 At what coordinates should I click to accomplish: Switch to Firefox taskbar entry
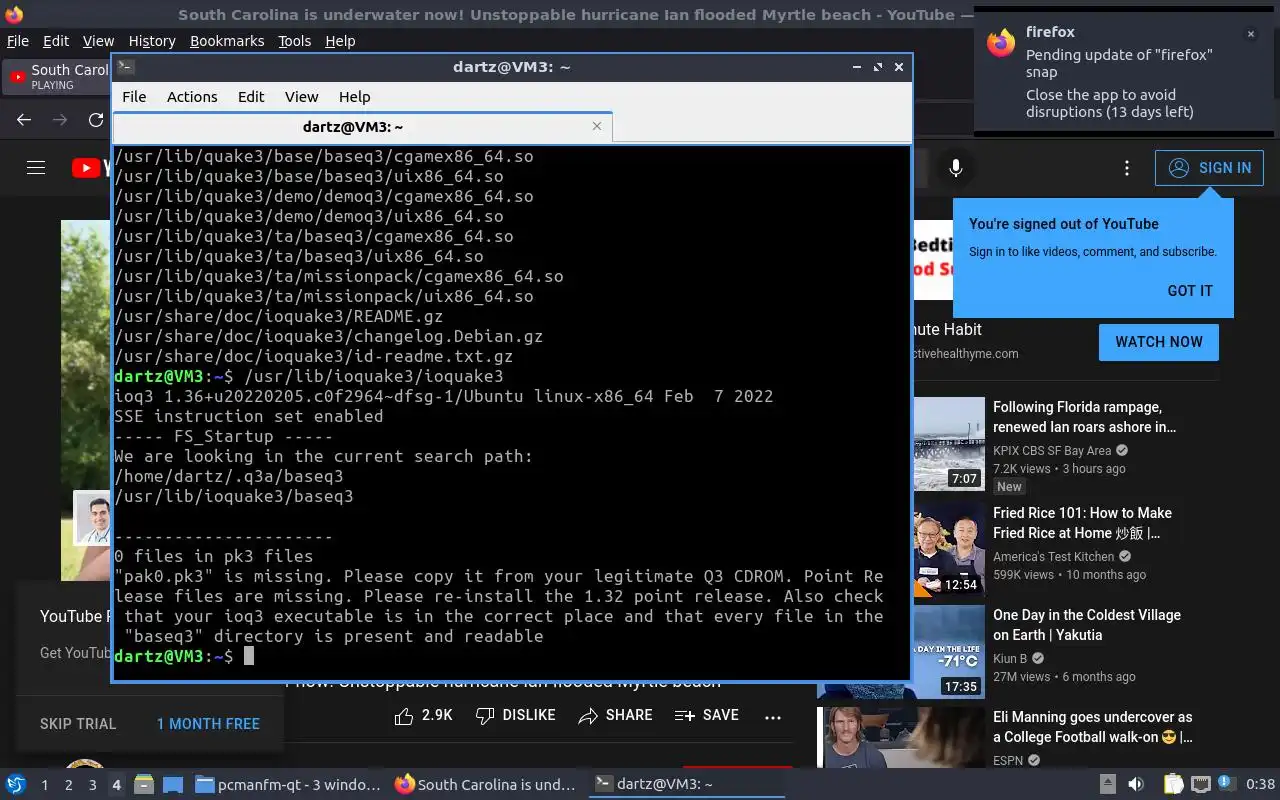tap(486, 784)
